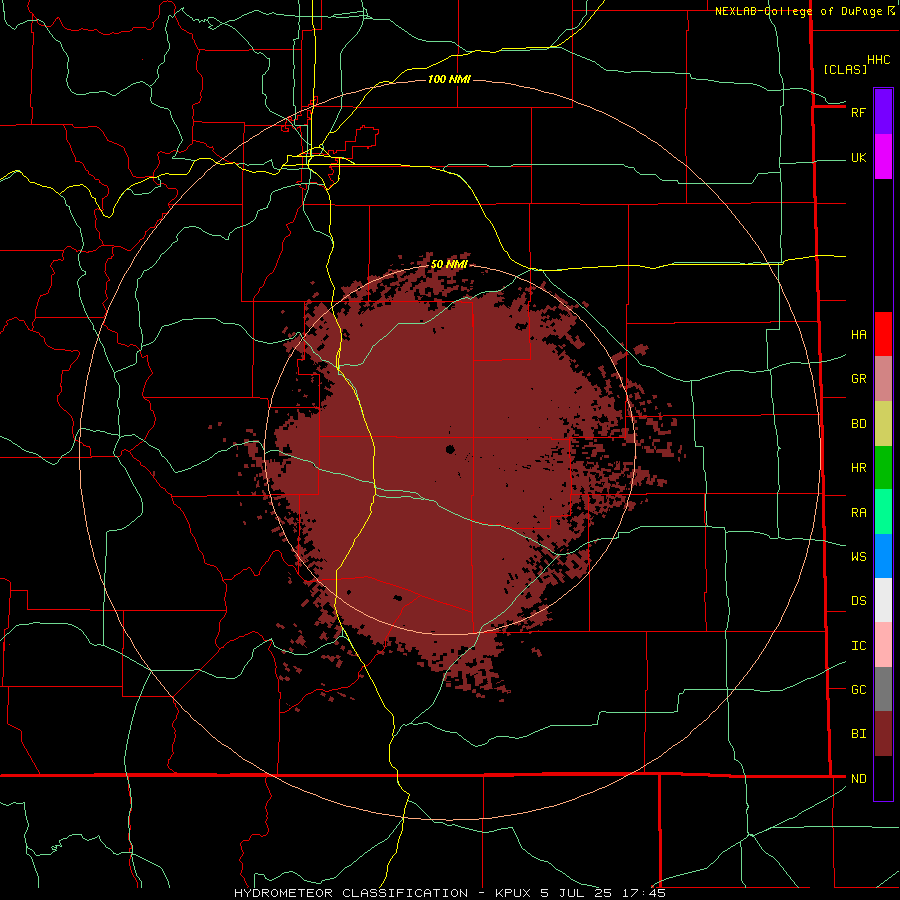Viewport: 900px width, 900px height.
Task: Click the 'ND' legend label text
Action: click(858, 779)
